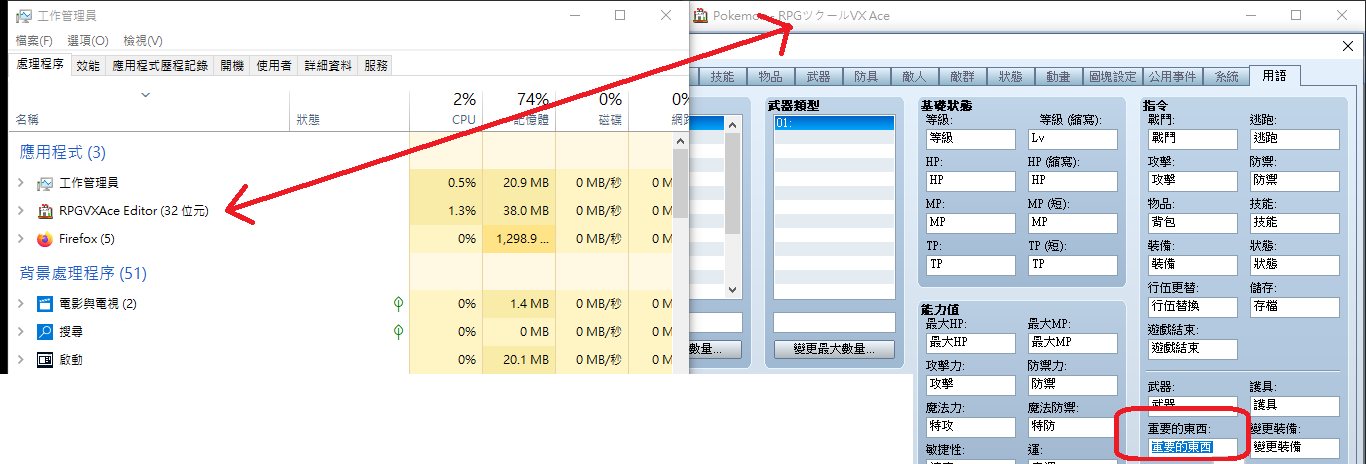Viewport: 1366px width, 464px height.
Task: Switch to the 服務 tab
Action: coord(376,66)
